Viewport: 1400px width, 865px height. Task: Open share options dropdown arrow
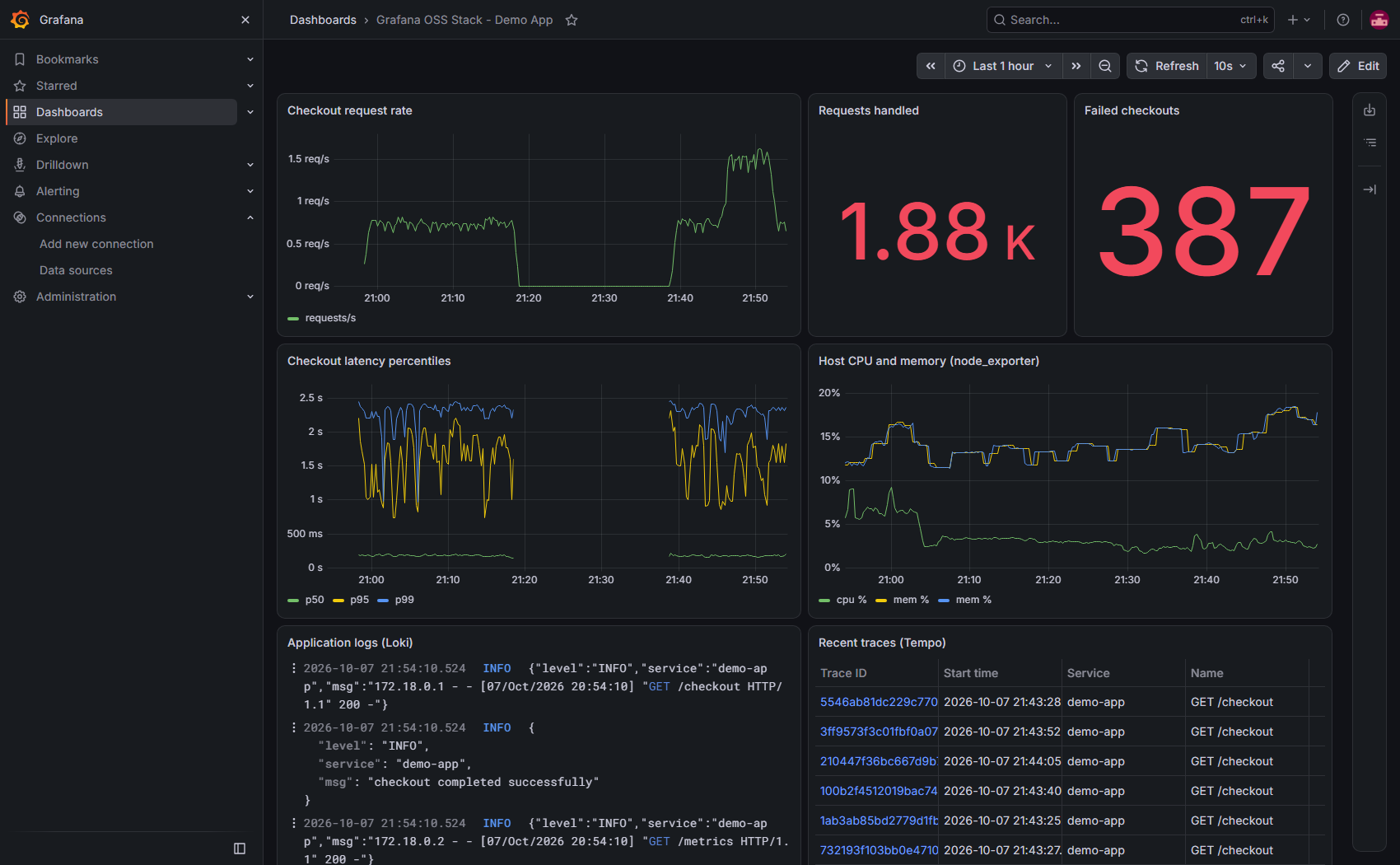(1308, 66)
